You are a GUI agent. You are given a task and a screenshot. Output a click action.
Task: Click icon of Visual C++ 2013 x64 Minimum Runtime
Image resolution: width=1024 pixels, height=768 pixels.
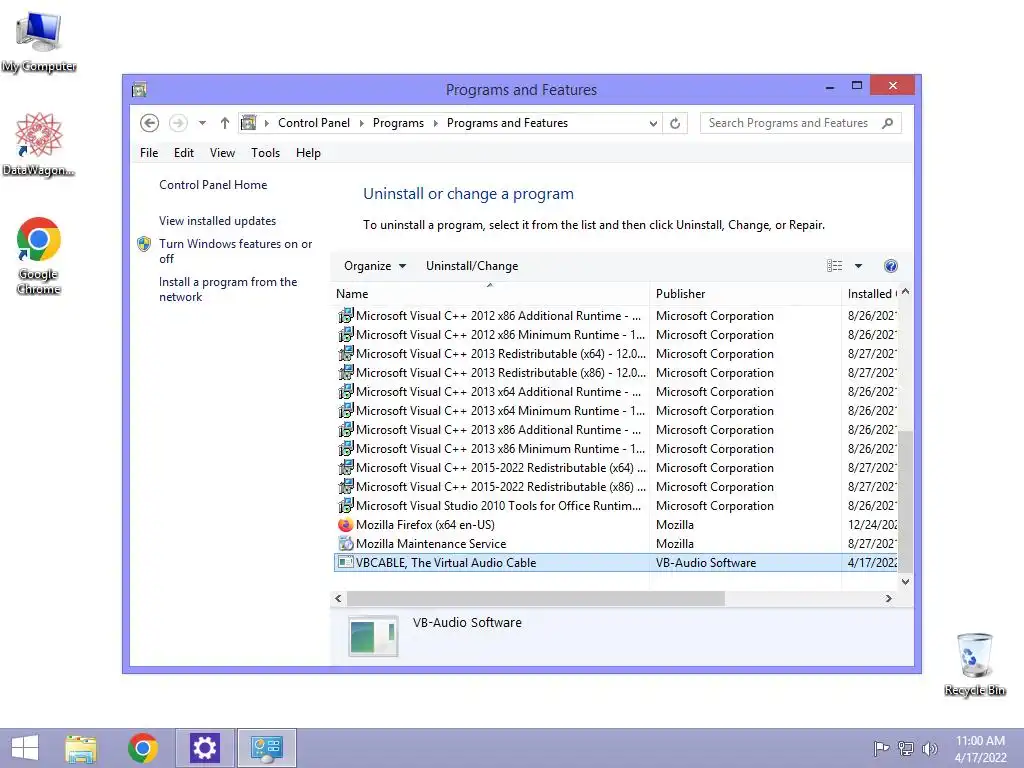point(345,410)
